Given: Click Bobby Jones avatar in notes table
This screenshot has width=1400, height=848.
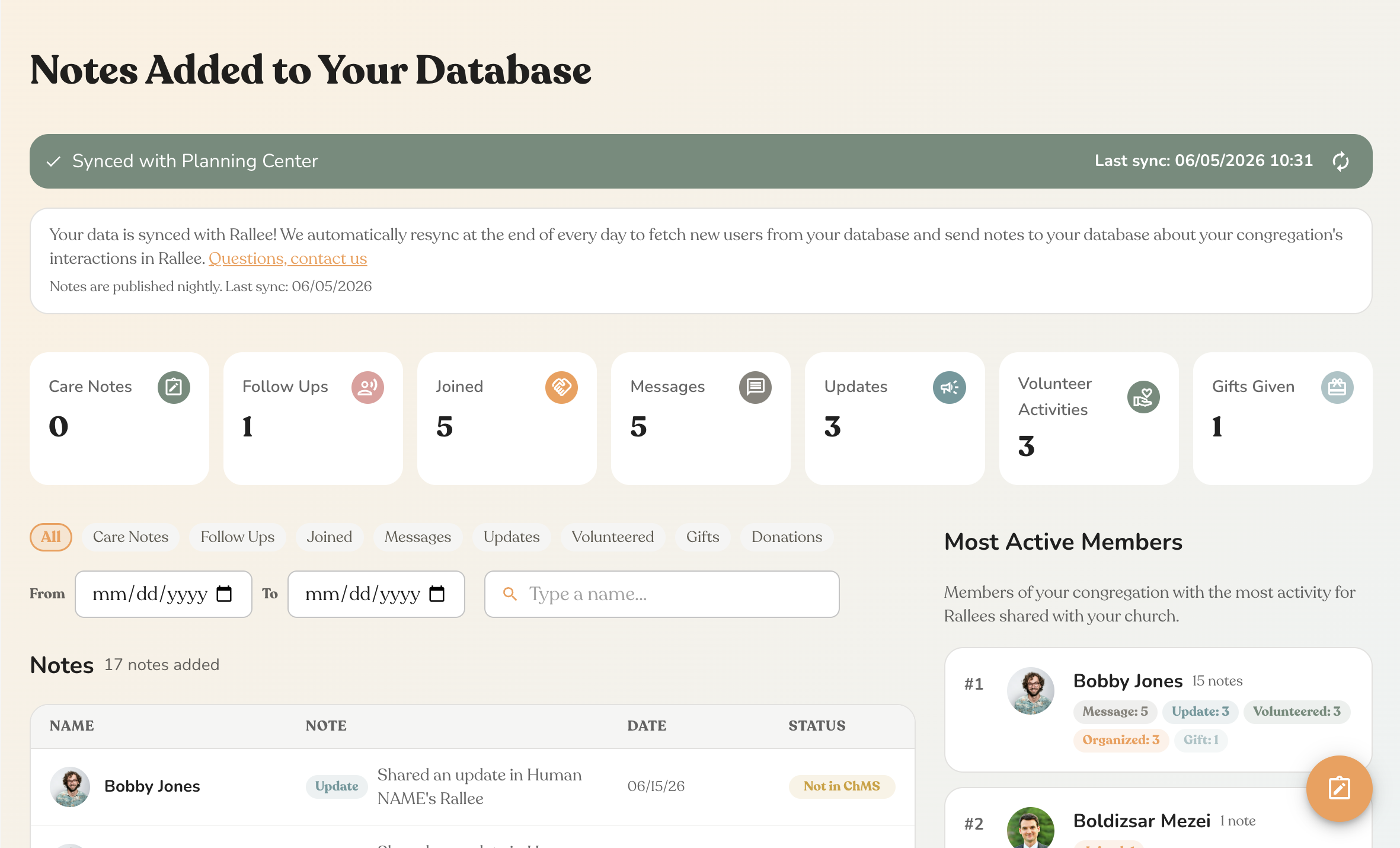Looking at the screenshot, I should click(x=70, y=786).
